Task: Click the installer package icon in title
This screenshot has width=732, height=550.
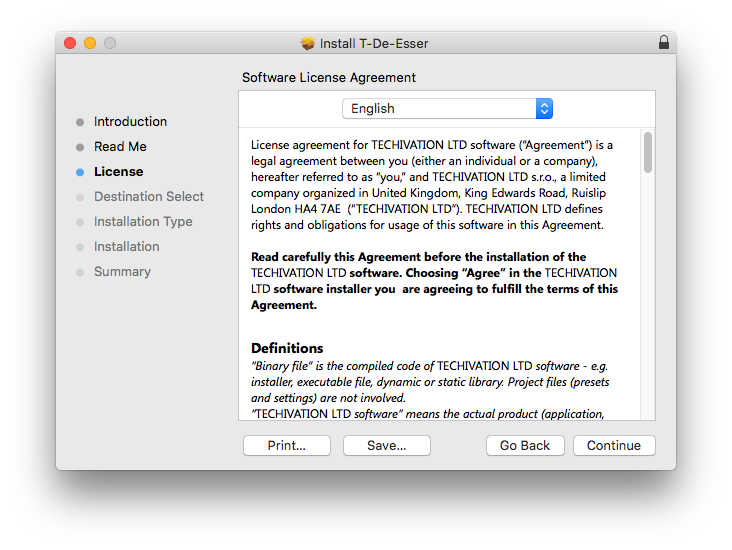Action: click(307, 43)
